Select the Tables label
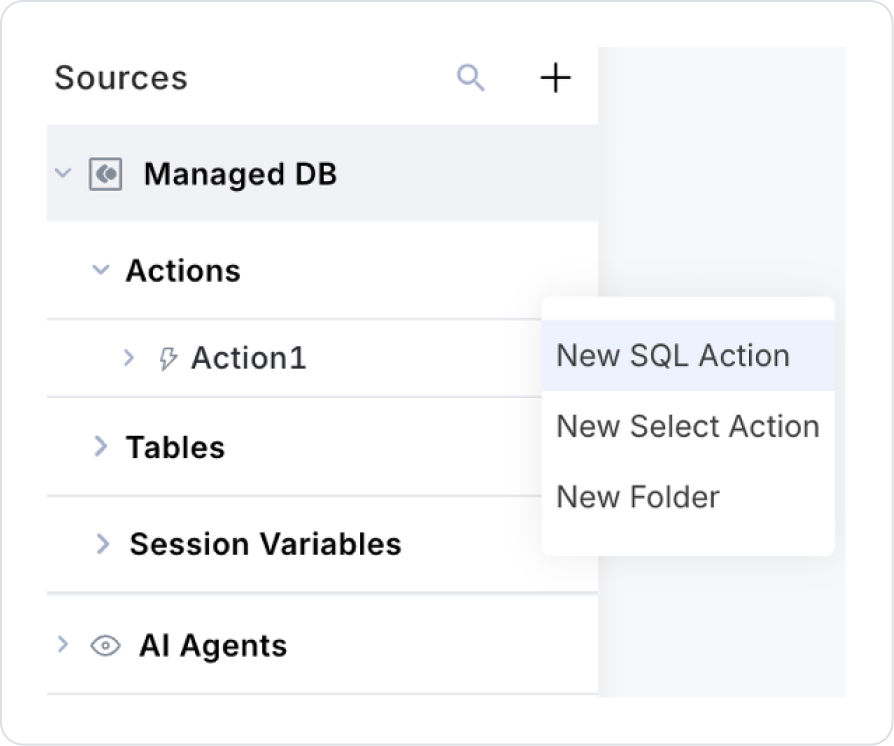The width and height of the screenshot is (894, 746). click(x=175, y=447)
